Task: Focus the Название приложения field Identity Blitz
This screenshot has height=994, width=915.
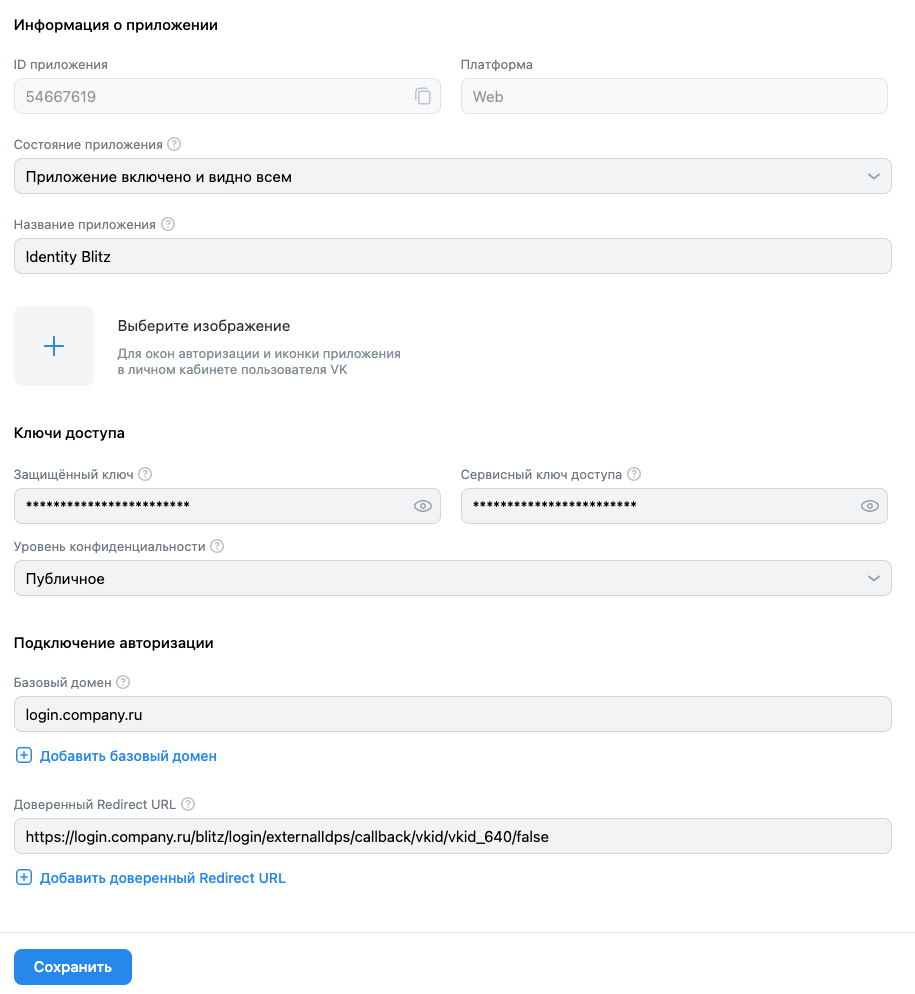Action: (453, 256)
